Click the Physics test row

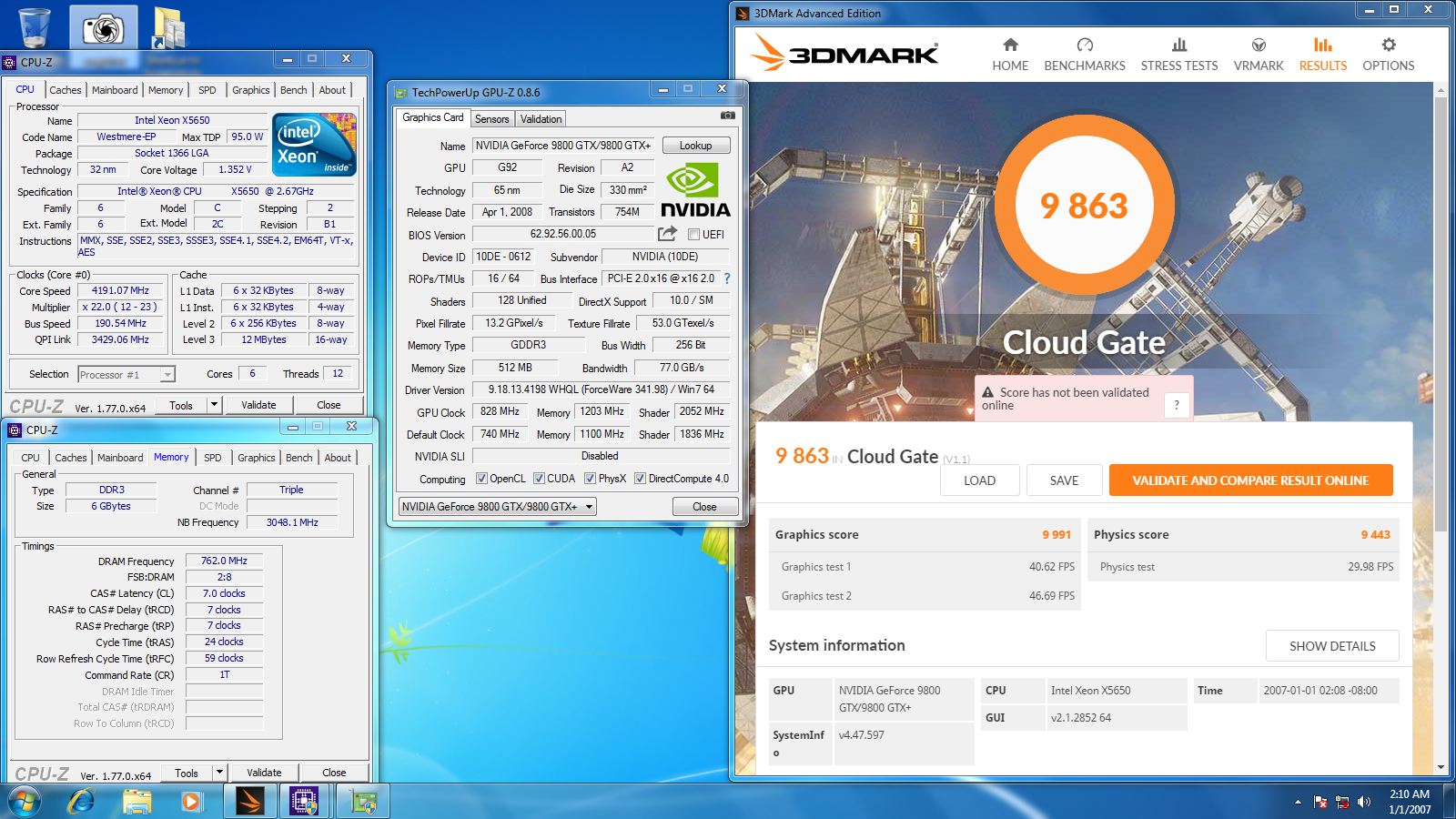tap(1244, 567)
